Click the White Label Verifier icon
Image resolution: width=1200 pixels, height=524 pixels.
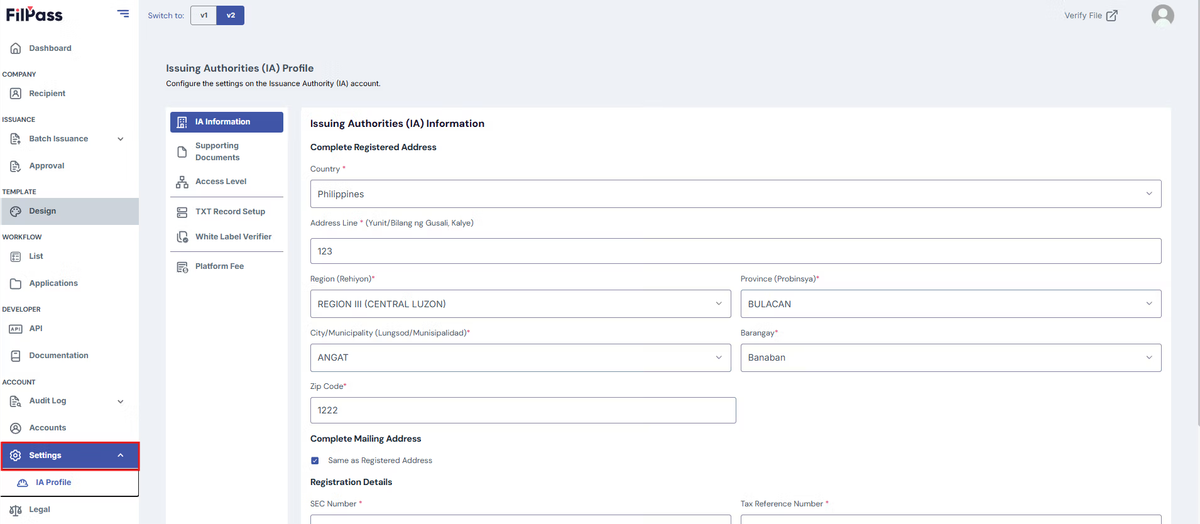182,237
